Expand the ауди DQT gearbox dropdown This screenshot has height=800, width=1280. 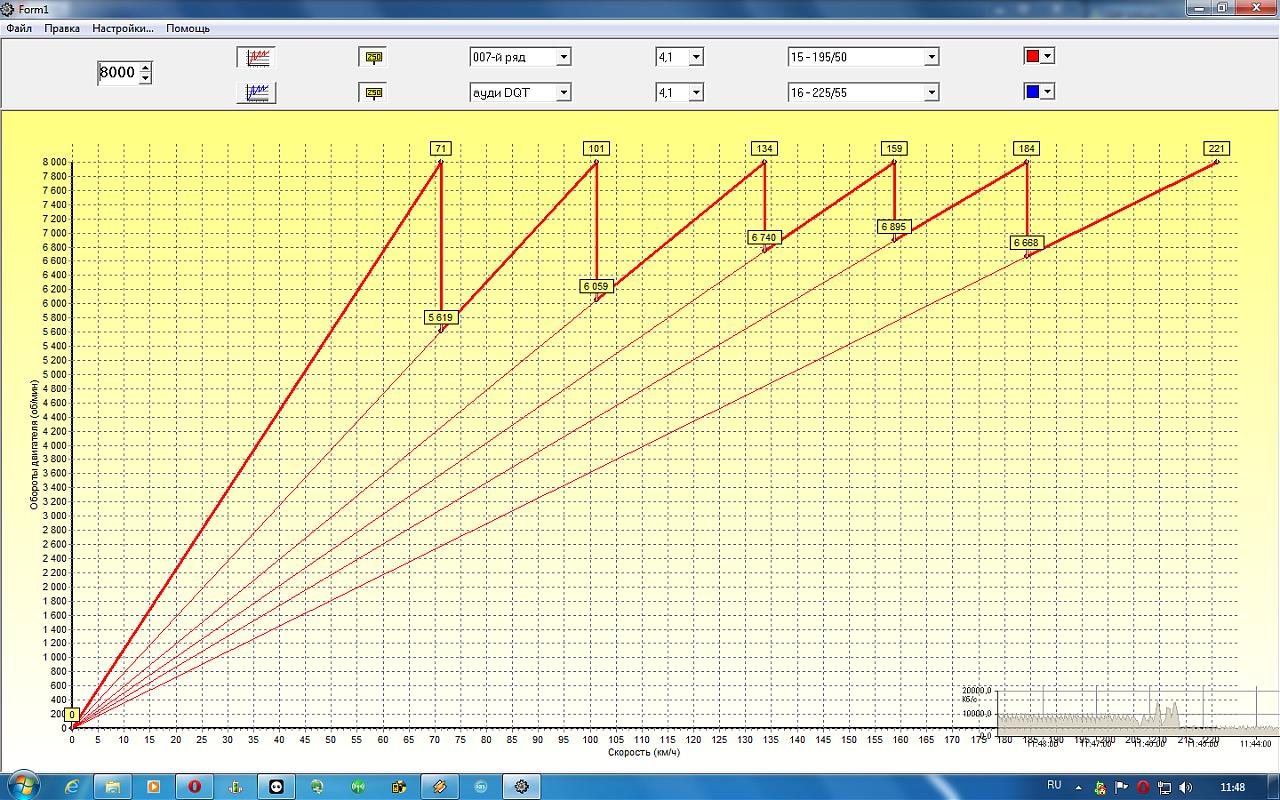click(x=564, y=92)
